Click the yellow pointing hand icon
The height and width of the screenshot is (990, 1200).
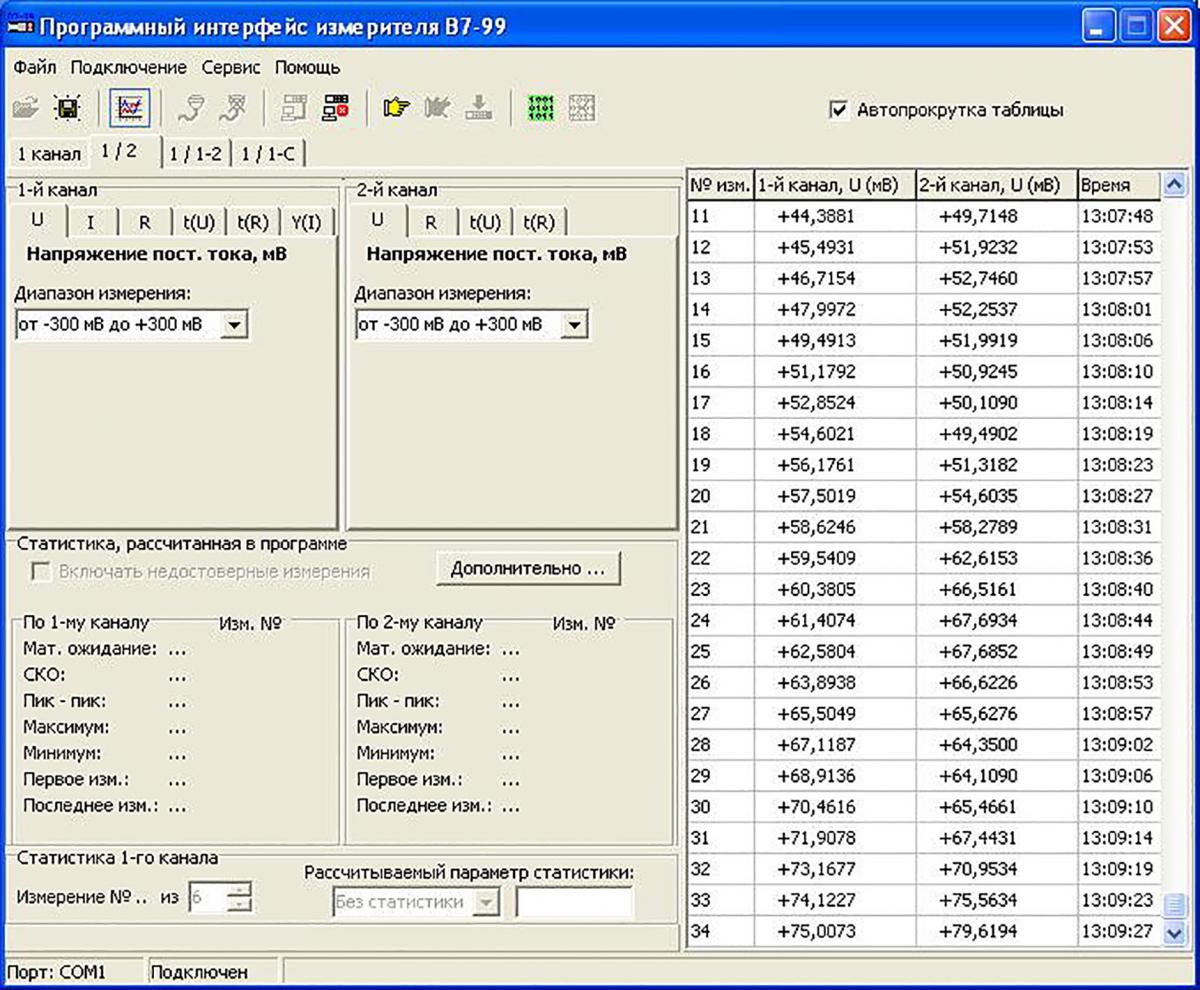[x=396, y=108]
